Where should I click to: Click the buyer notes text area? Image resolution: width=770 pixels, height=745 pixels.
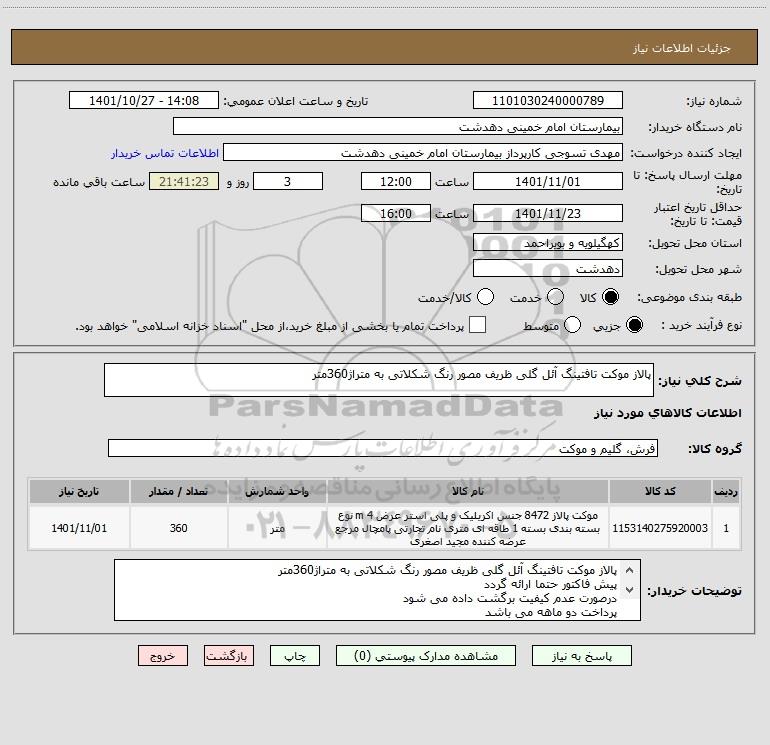point(377,590)
